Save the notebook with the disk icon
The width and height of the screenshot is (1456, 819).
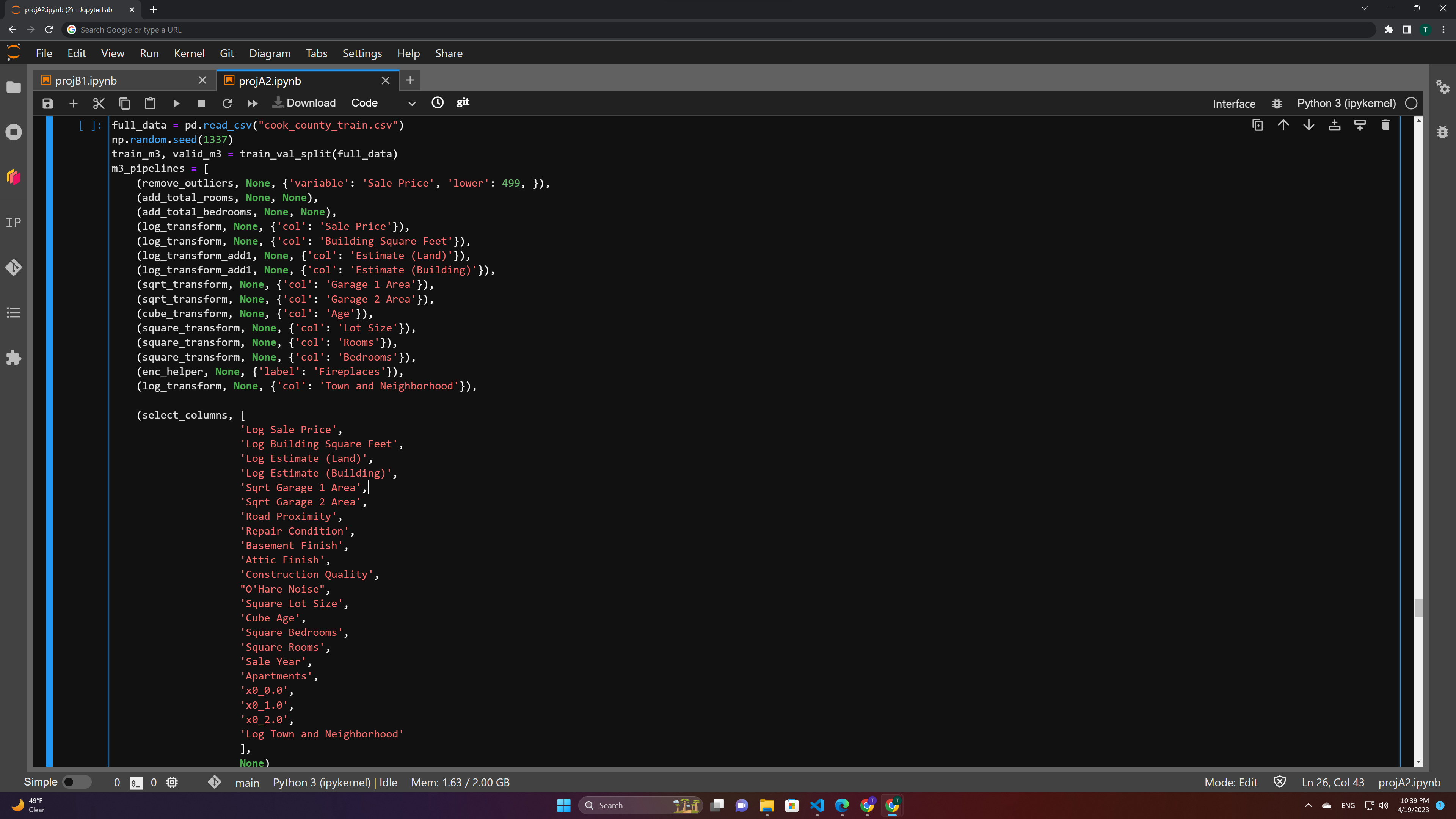(47, 104)
